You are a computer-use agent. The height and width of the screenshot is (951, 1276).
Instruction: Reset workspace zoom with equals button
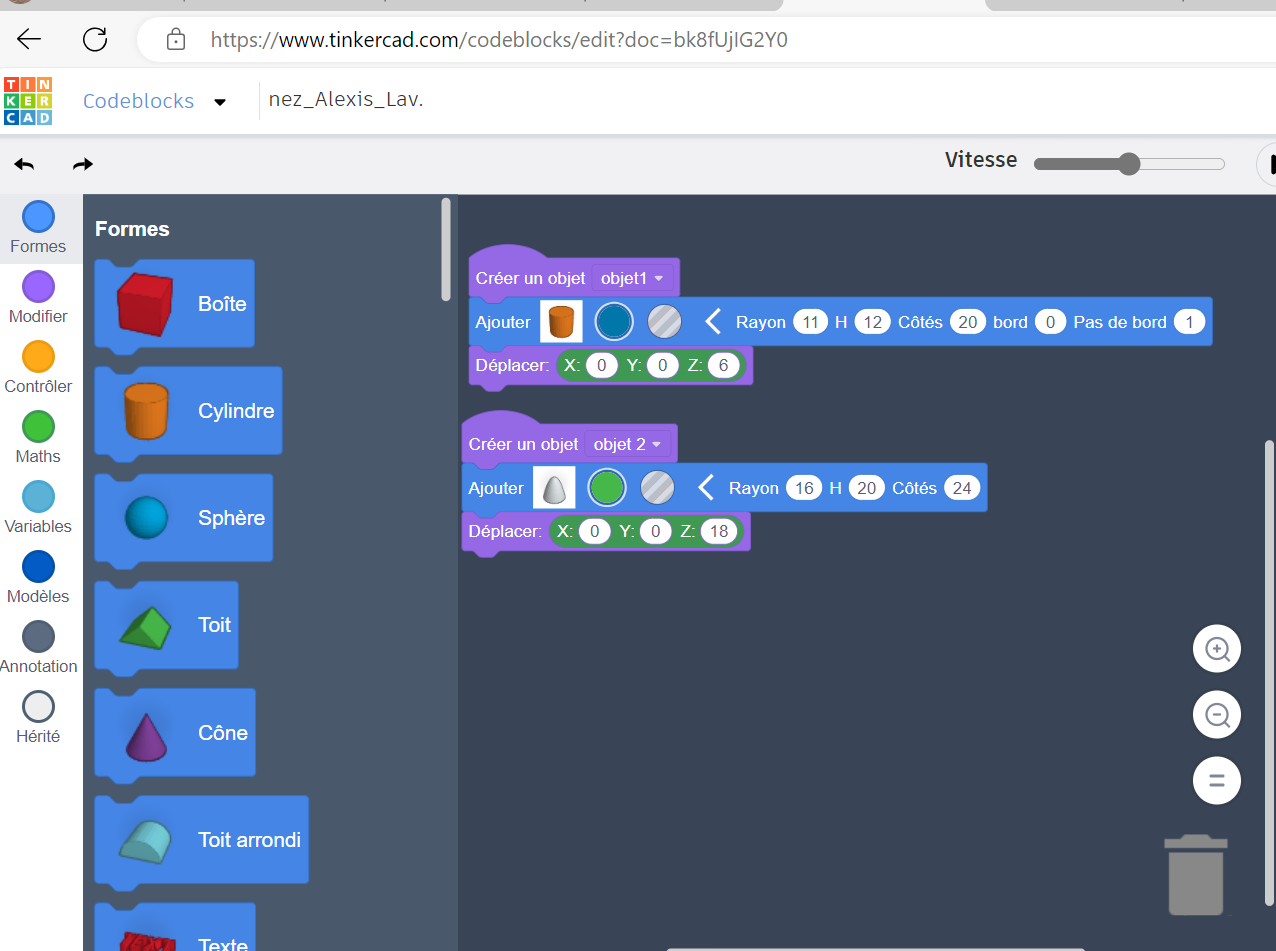tap(1217, 781)
